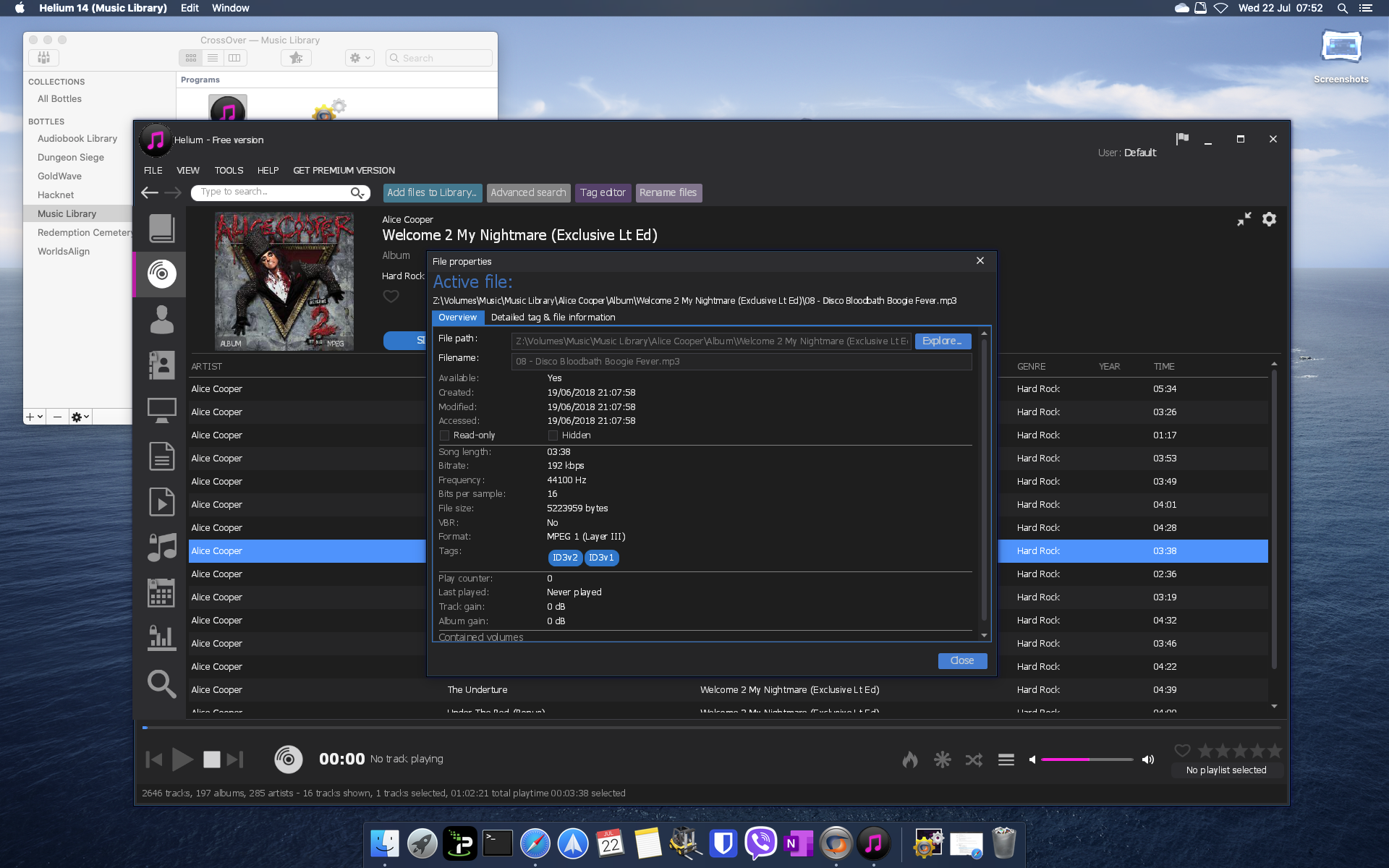
Task: Navigate back with the left arrow
Action: [x=150, y=192]
